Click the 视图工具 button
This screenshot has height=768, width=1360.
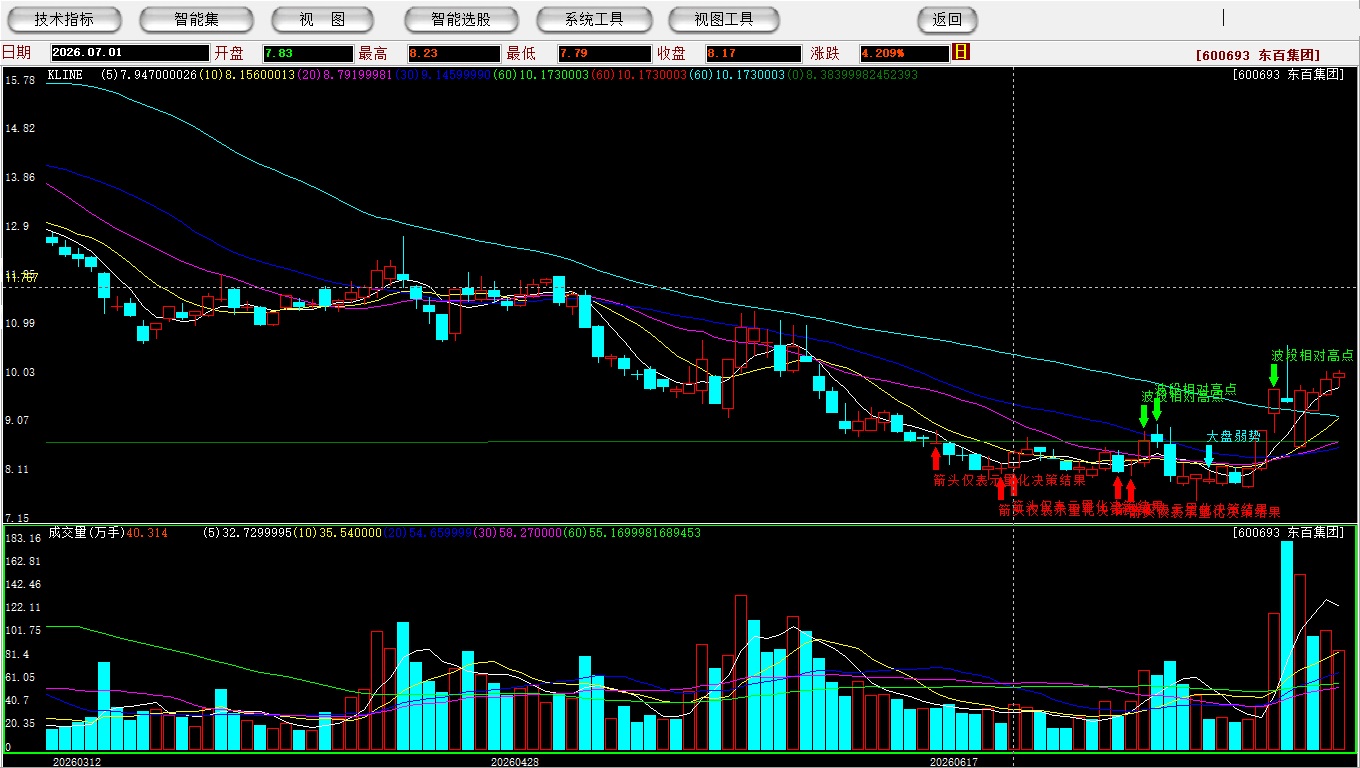click(724, 19)
